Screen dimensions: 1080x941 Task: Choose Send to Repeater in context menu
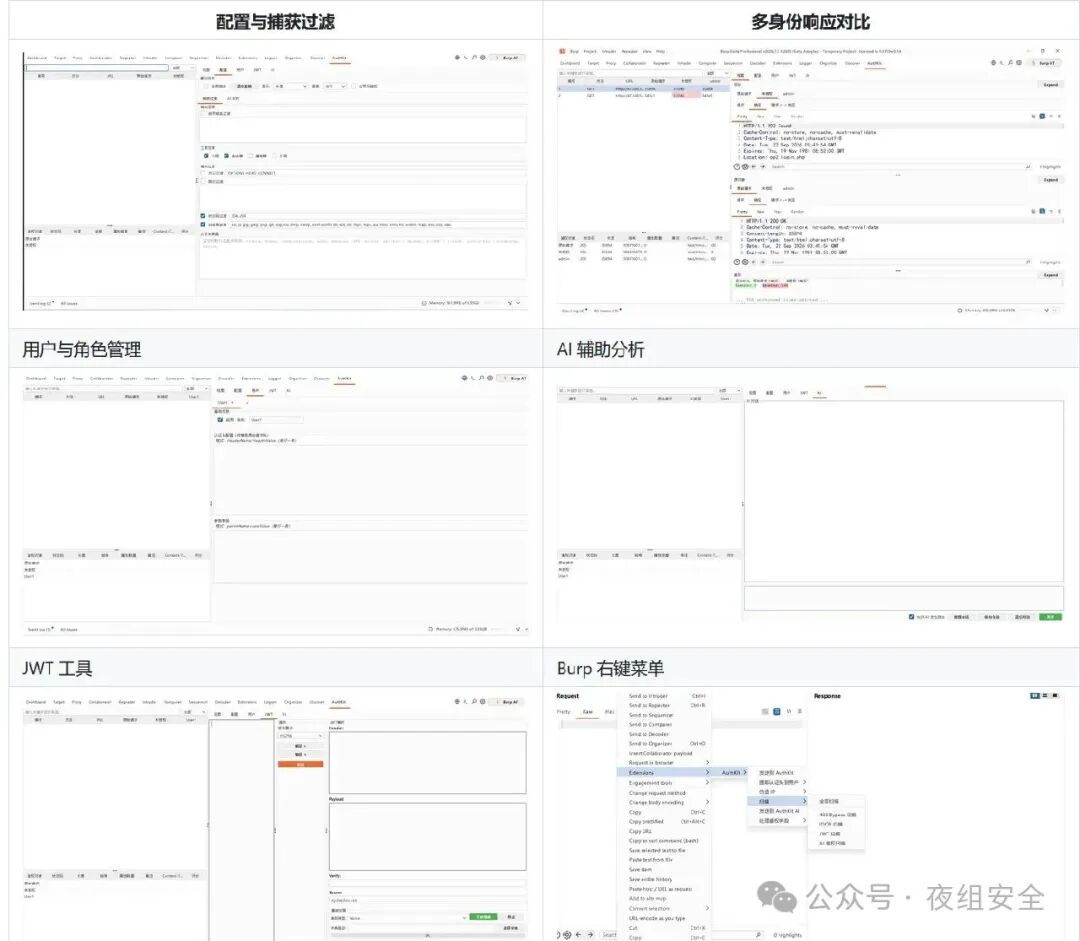pyautogui.click(x=649, y=705)
